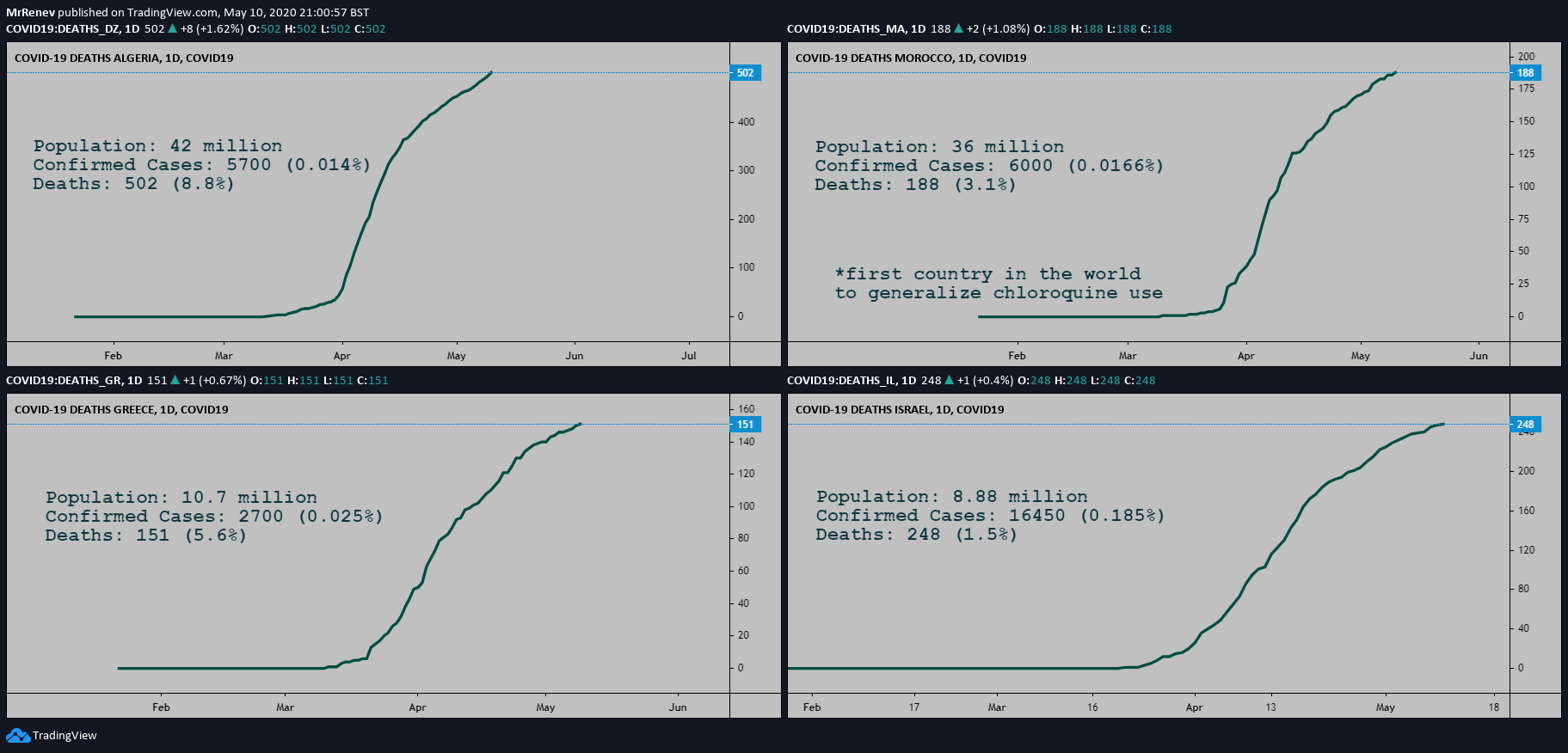The width and height of the screenshot is (1568, 753).
Task: Click the Feb label on Morocco time axis
Action: (x=1017, y=356)
